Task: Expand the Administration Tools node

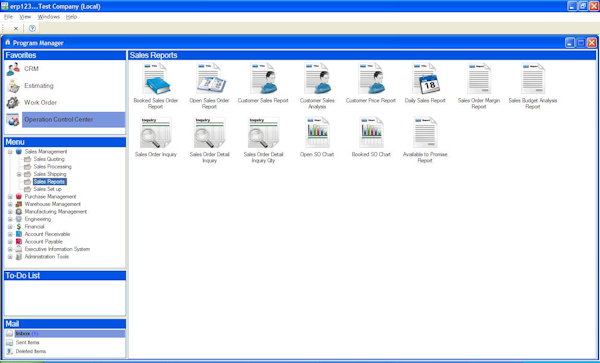Action: [x=10, y=257]
